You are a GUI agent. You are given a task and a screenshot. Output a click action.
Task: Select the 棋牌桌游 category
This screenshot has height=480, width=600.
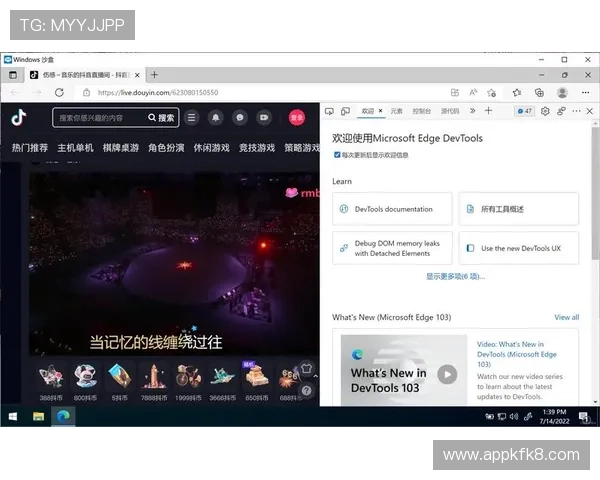coord(121,148)
